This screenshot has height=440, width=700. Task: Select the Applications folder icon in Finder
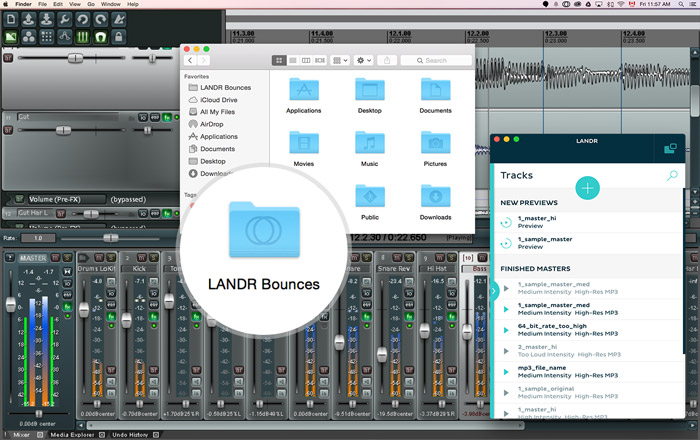(304, 89)
